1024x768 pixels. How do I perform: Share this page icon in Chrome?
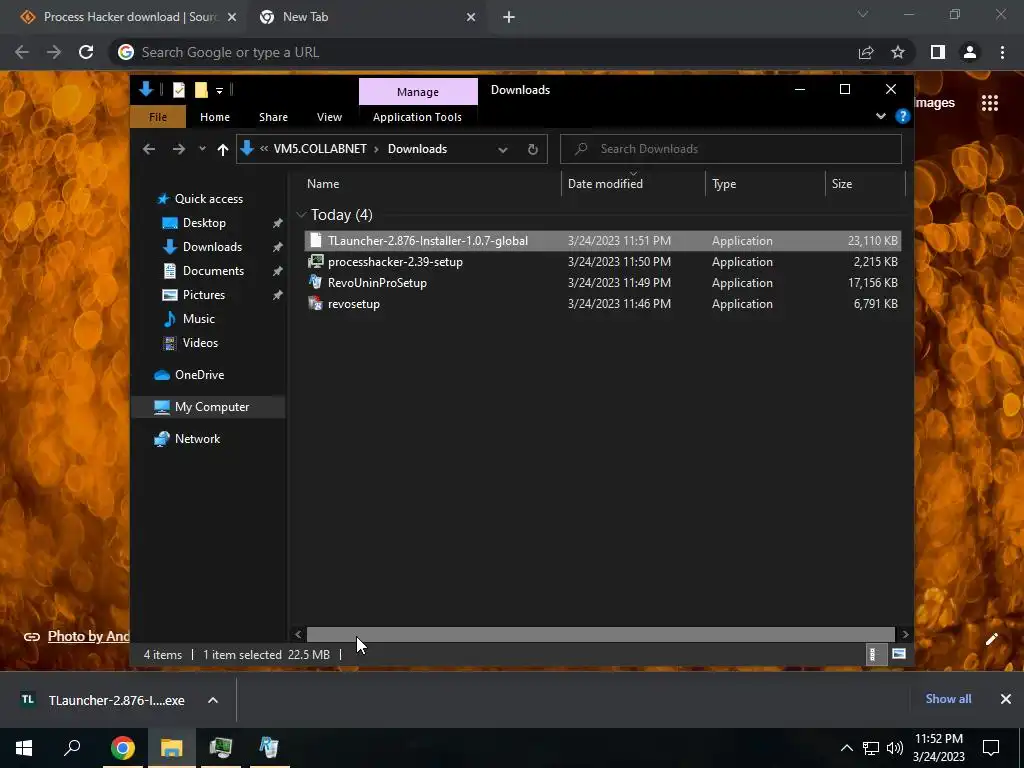coord(866,52)
